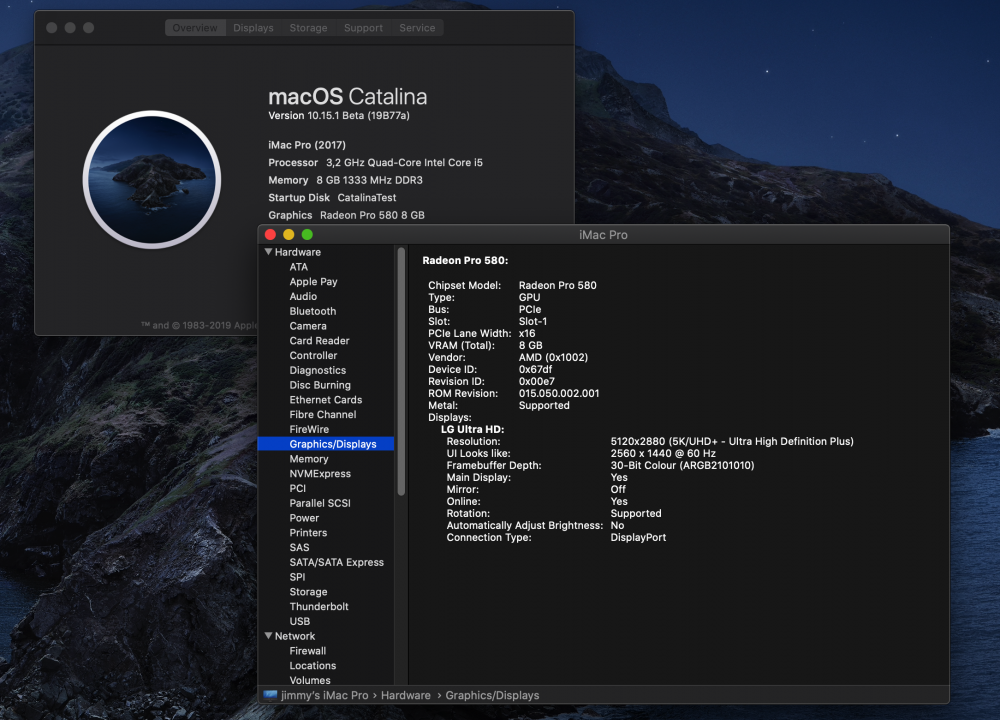Click the sidebar vertical scrollbar
This screenshot has width=1000, height=720.
pos(401,372)
